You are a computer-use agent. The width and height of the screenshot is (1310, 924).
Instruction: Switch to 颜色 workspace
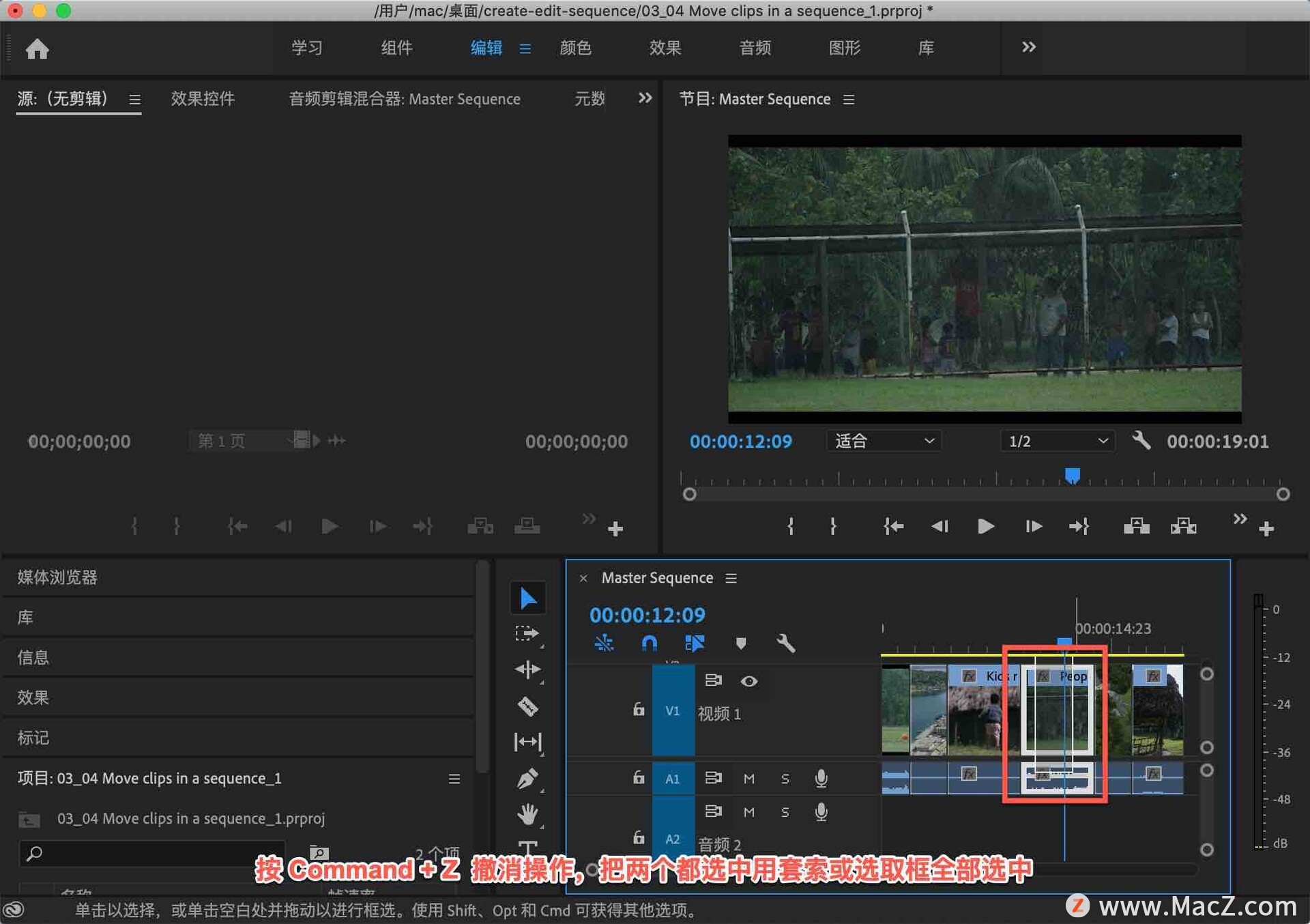(x=575, y=48)
